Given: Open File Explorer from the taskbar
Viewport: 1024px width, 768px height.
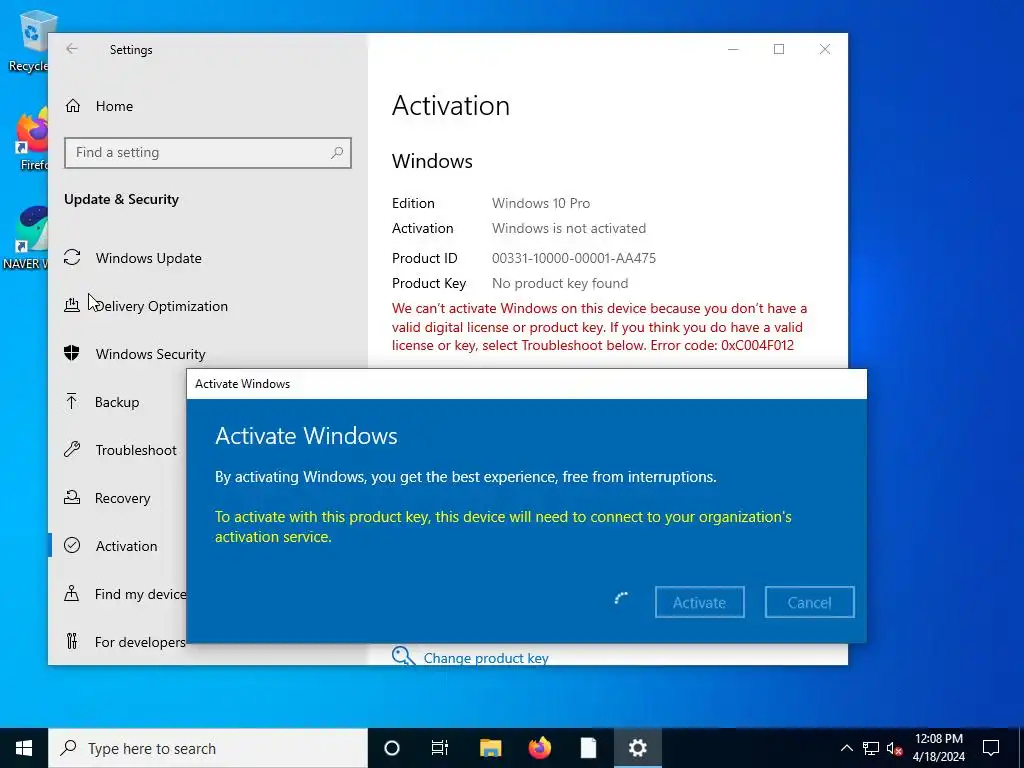Looking at the screenshot, I should click(x=490, y=748).
